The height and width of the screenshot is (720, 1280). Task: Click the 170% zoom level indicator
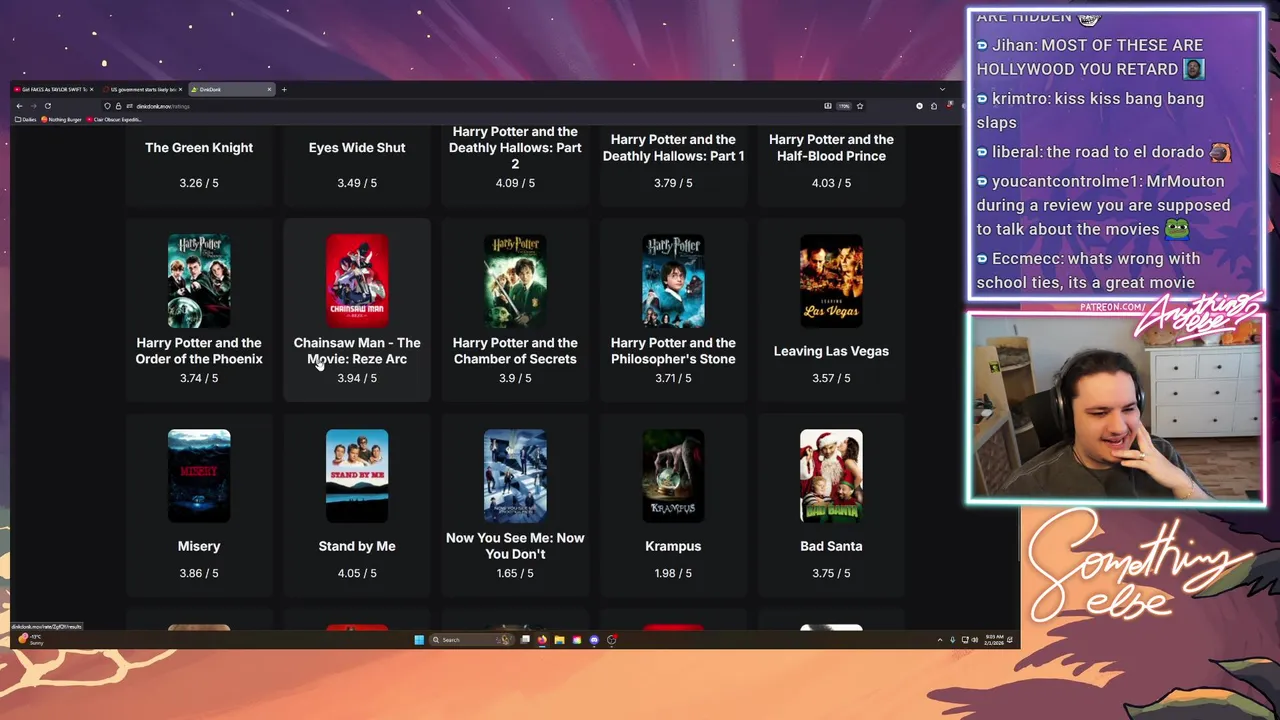click(844, 106)
